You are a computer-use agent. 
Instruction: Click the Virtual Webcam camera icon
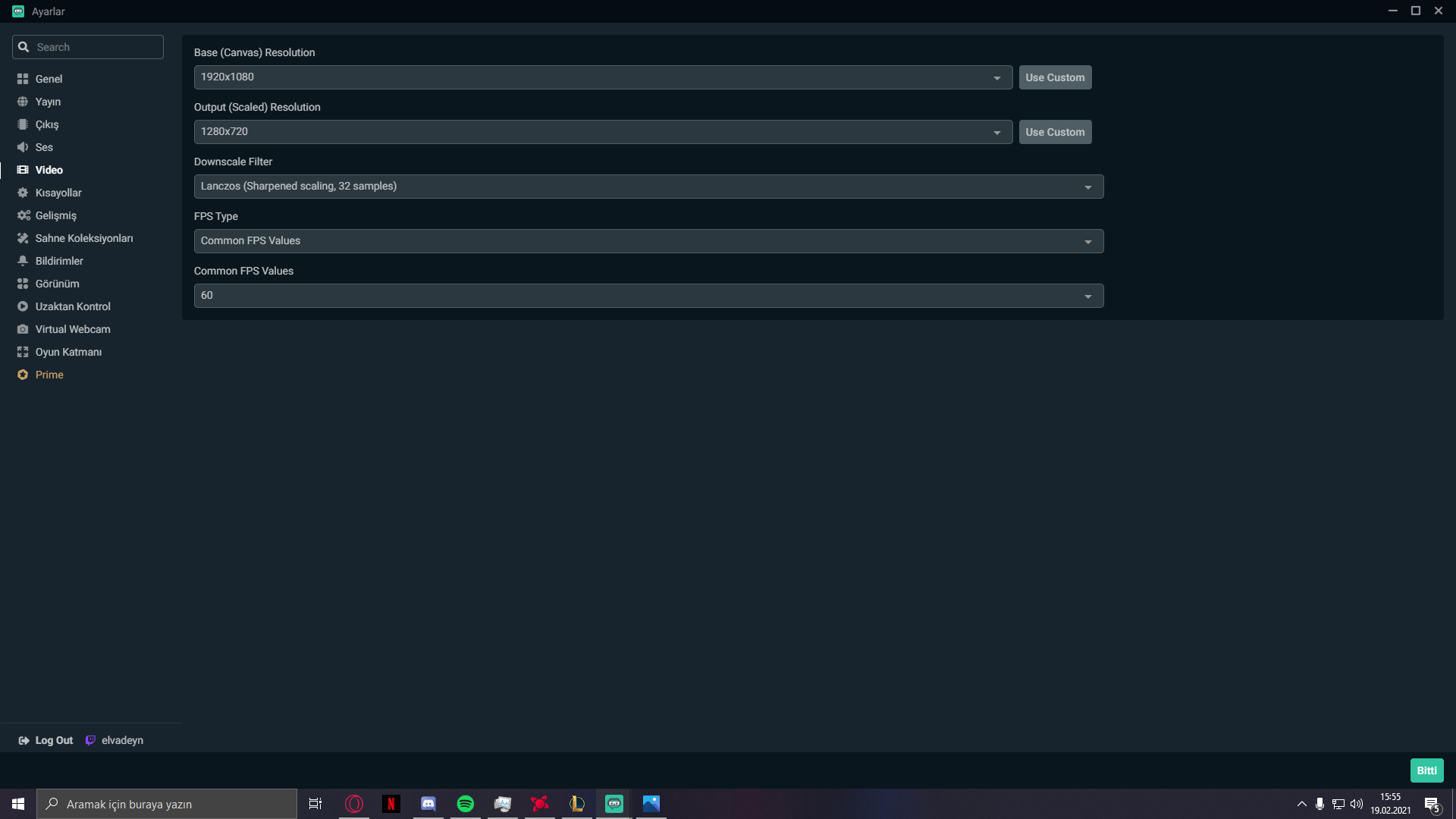(x=23, y=329)
